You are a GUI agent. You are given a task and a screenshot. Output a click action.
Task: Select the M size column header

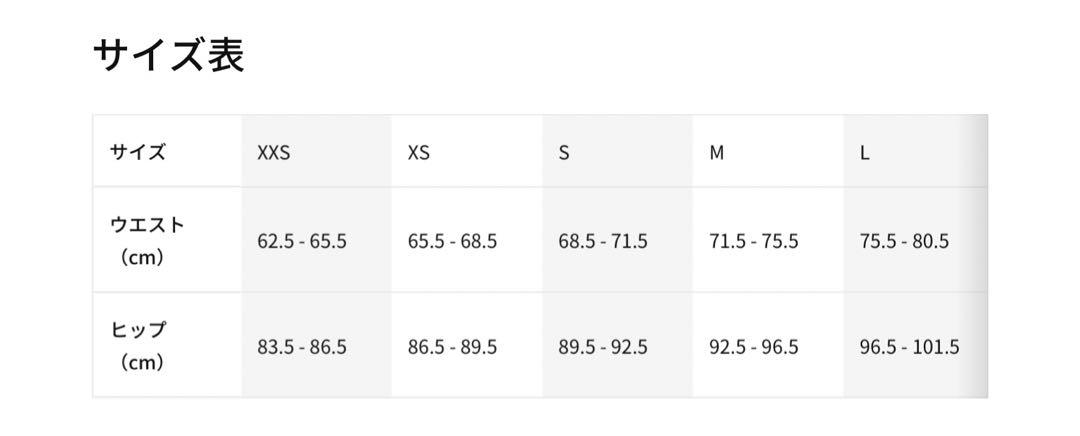click(x=716, y=152)
